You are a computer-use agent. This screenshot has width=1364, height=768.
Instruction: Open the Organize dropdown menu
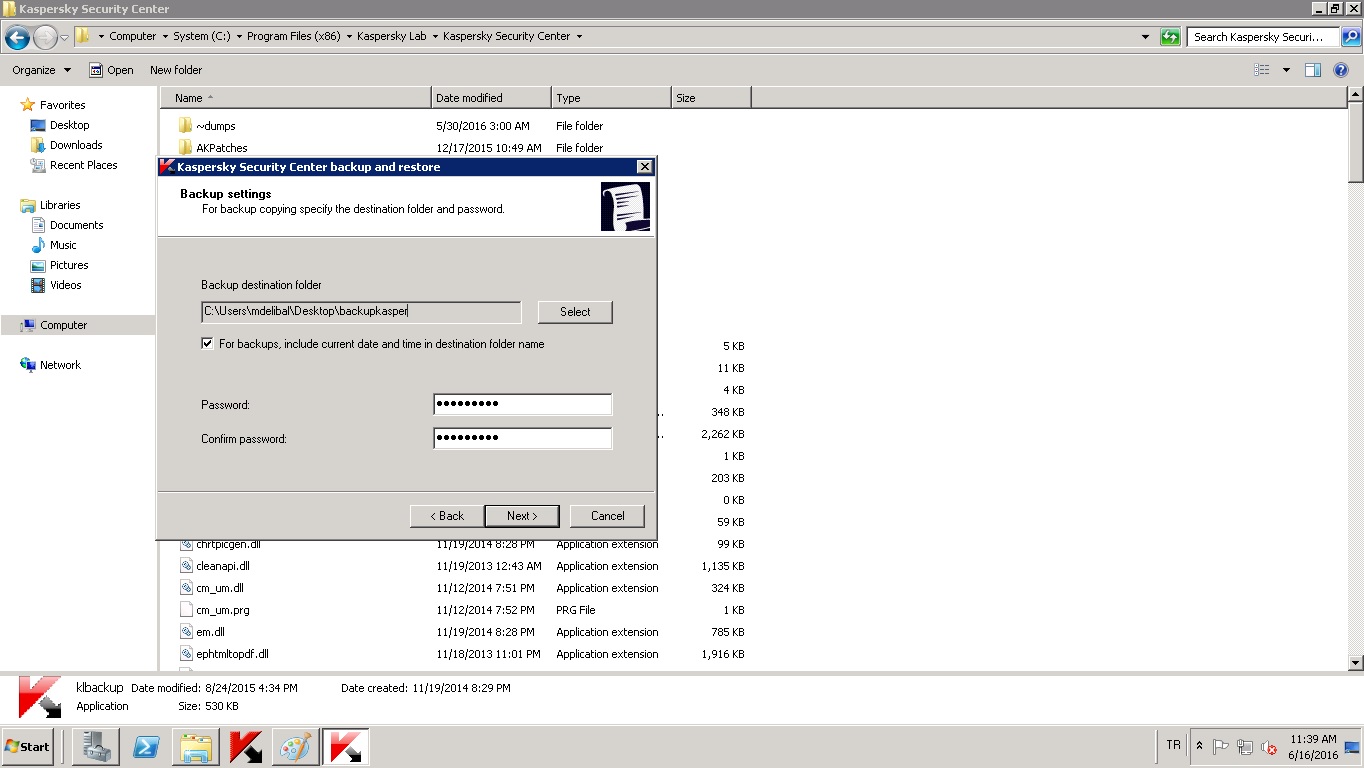[41, 70]
